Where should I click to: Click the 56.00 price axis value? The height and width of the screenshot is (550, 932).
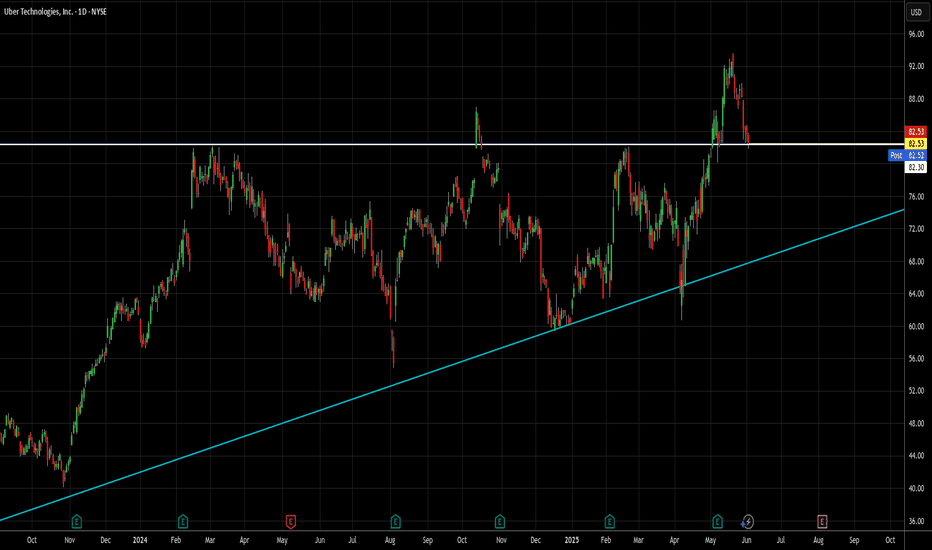(916, 359)
